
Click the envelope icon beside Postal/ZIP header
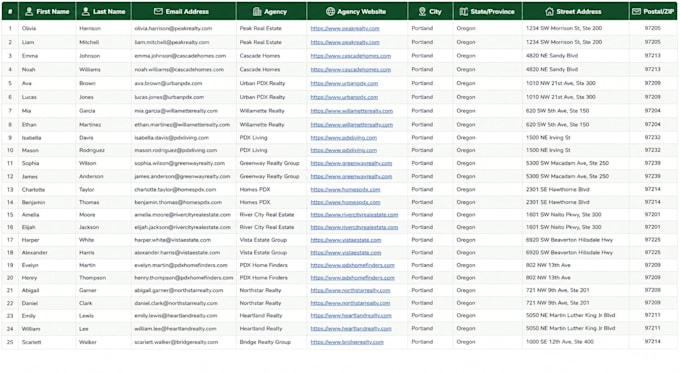click(x=636, y=12)
